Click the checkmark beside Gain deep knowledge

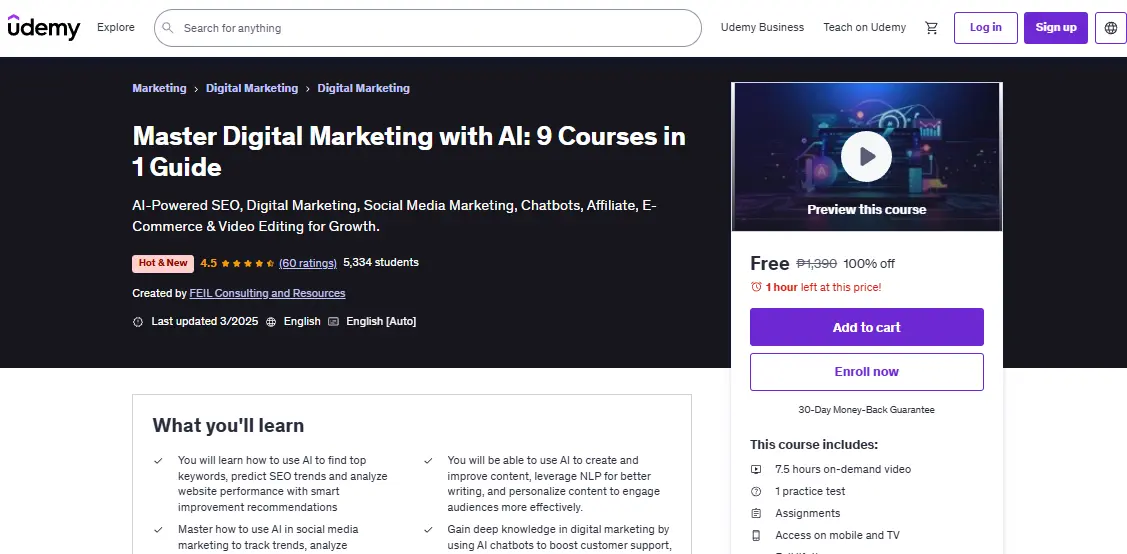point(428,530)
